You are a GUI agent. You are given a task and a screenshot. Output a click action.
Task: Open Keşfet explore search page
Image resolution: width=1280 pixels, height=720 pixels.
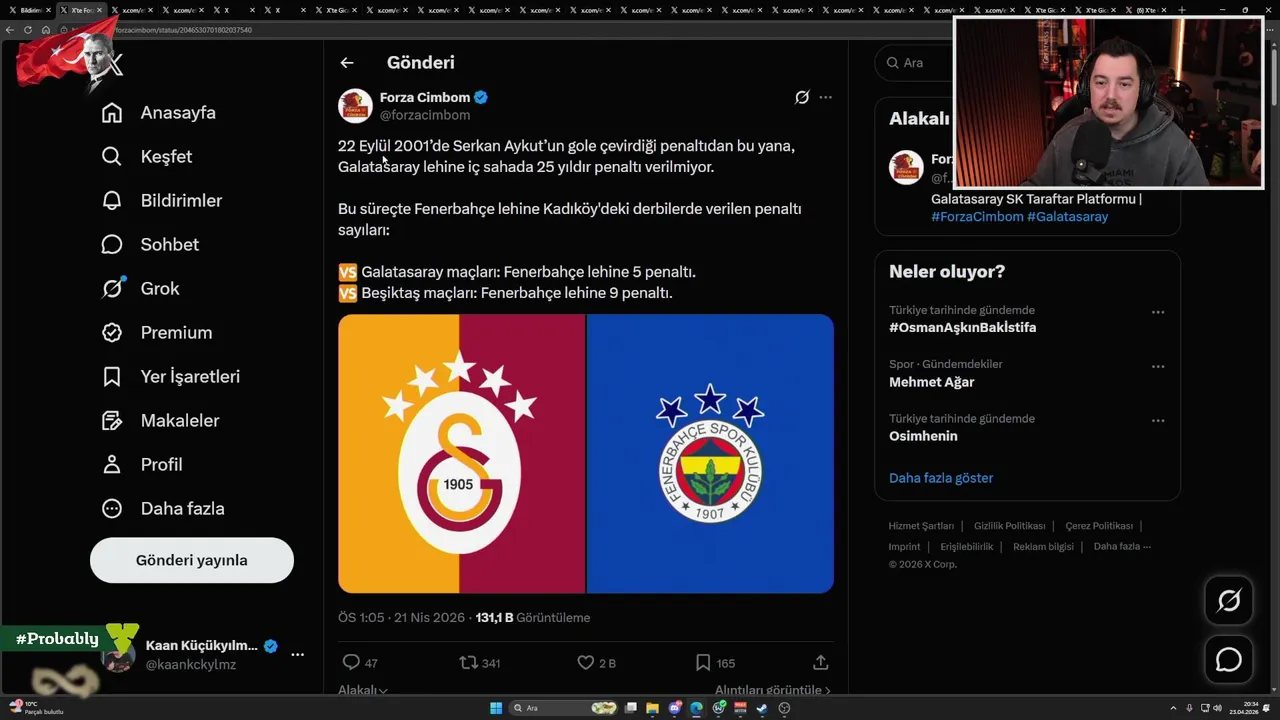click(x=147, y=157)
